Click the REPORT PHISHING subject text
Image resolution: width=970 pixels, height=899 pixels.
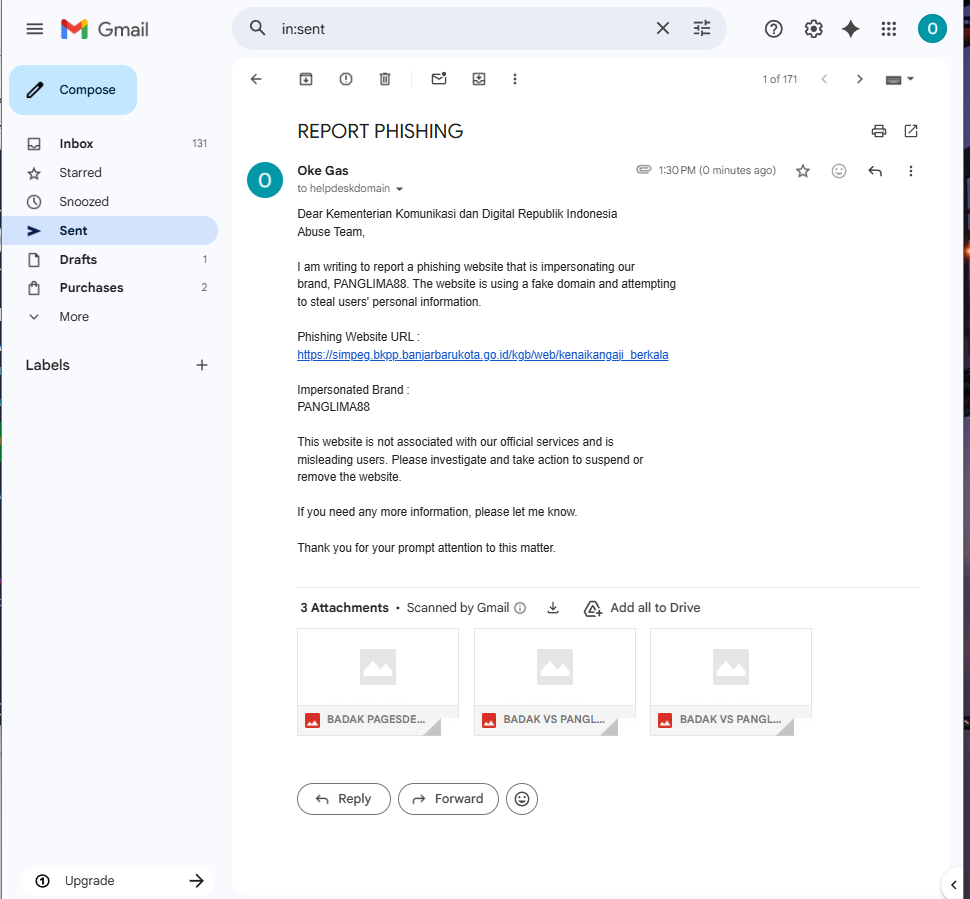pyautogui.click(x=380, y=131)
